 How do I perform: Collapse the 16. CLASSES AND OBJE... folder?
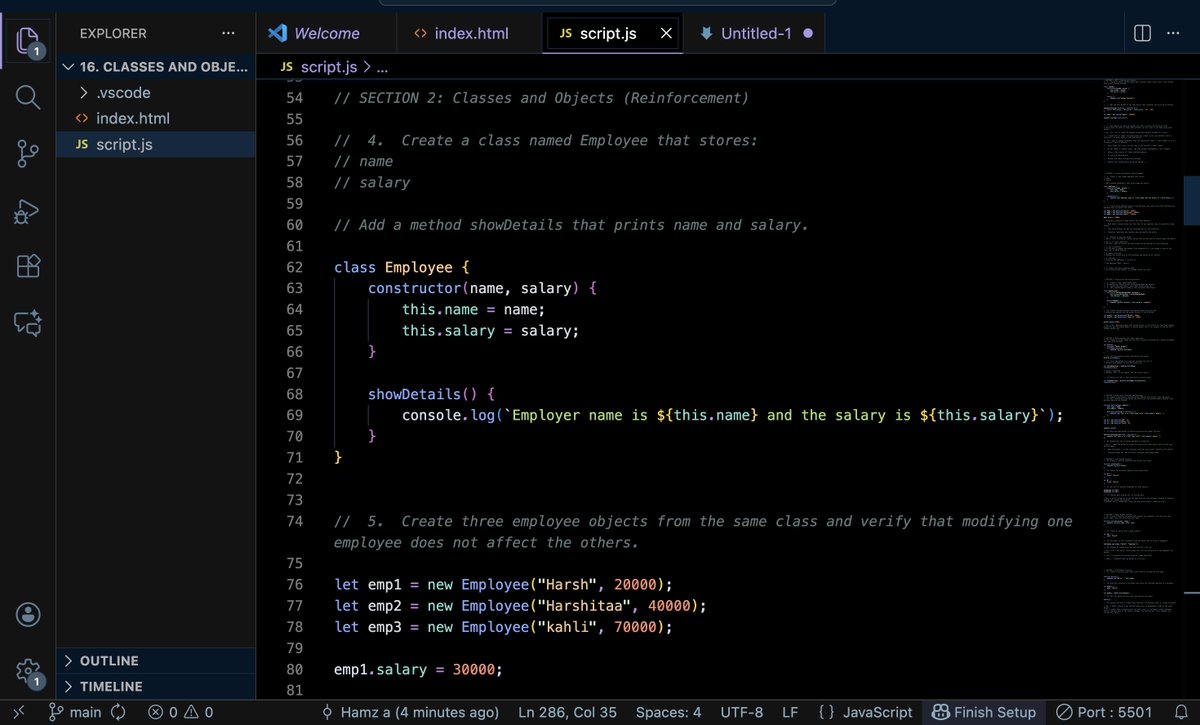(x=155, y=67)
